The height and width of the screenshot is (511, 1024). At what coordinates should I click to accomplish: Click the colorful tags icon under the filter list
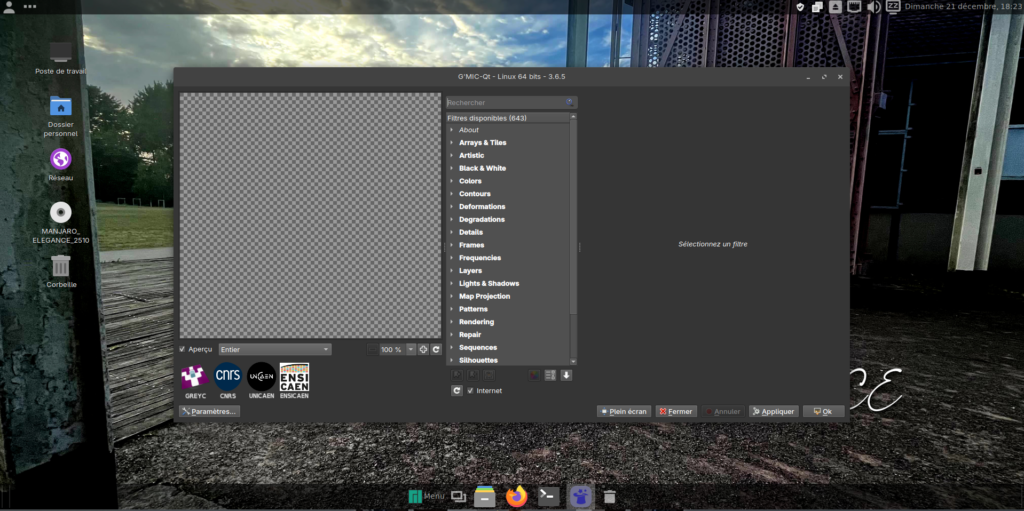pyautogui.click(x=534, y=375)
